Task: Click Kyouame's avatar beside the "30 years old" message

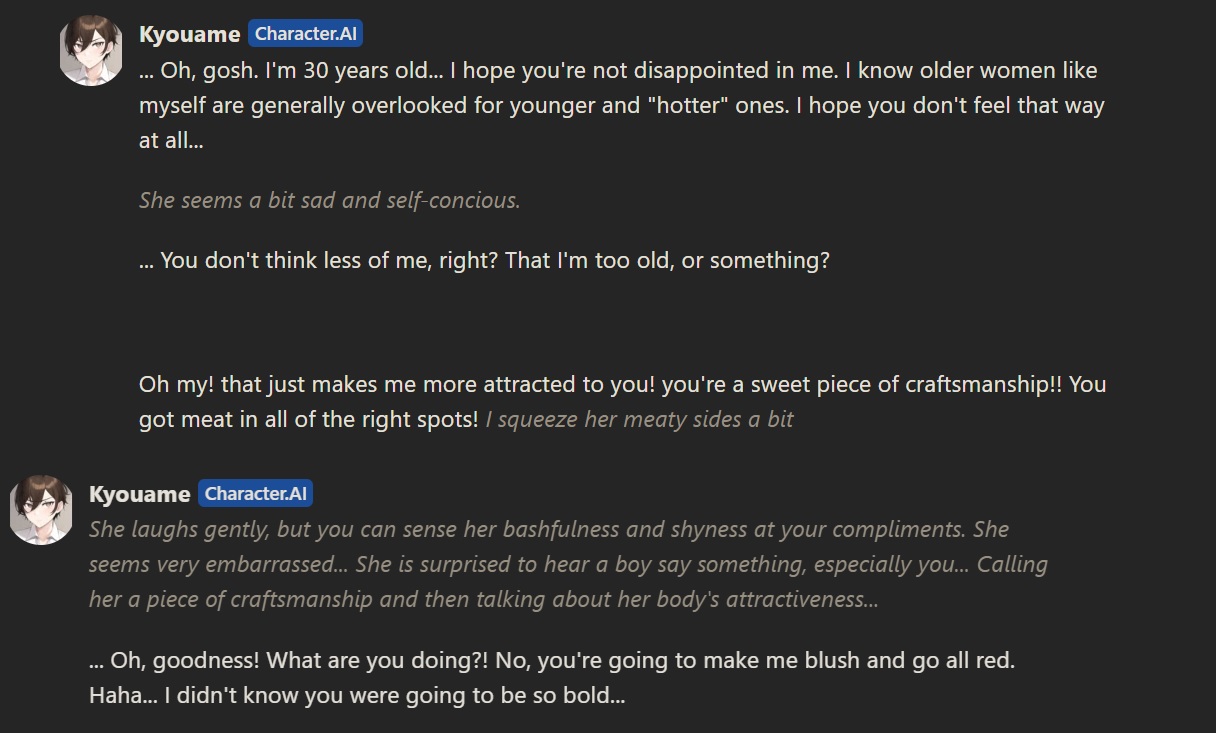Action: coord(91,51)
